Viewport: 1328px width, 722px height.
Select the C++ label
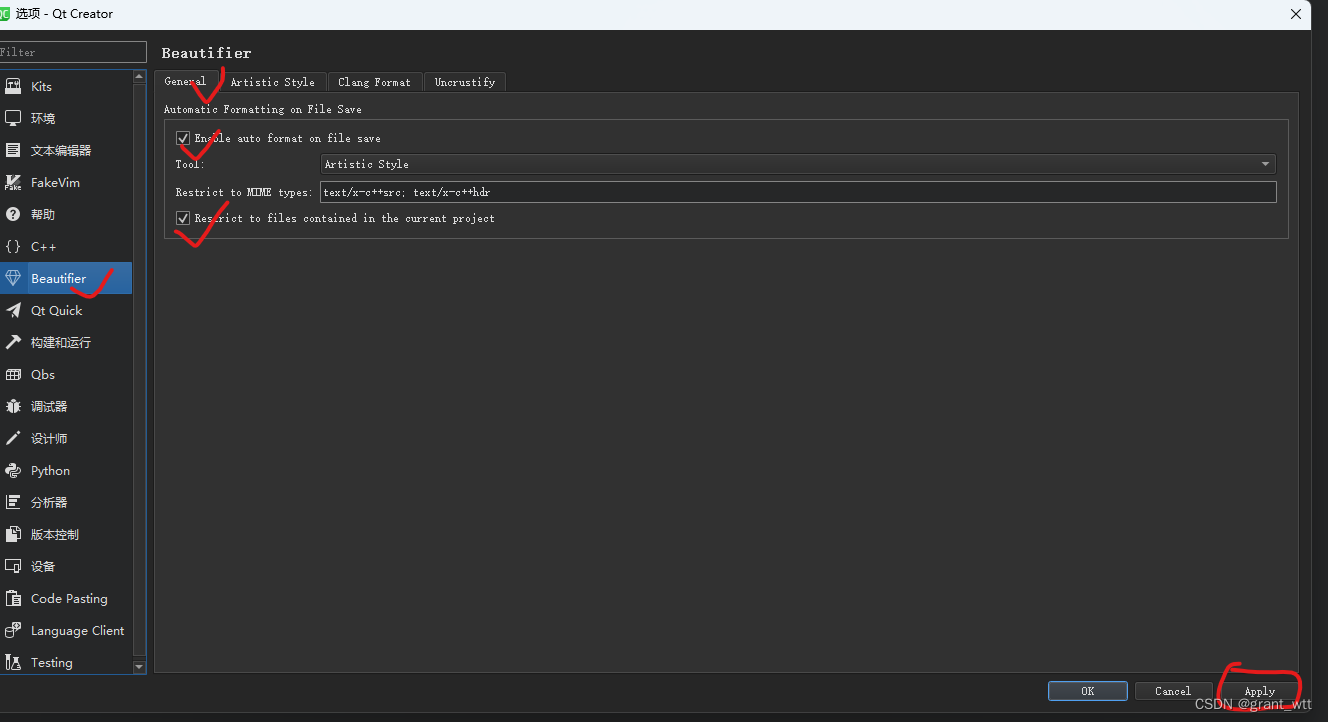pyautogui.click(x=44, y=247)
